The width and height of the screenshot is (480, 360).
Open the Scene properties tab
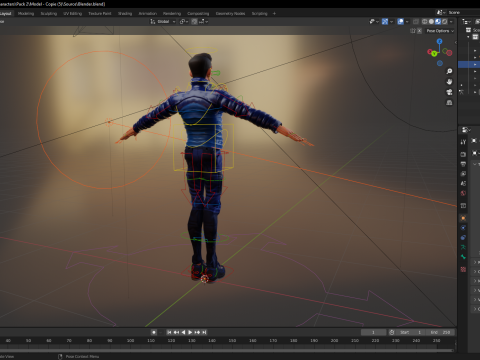(463, 183)
